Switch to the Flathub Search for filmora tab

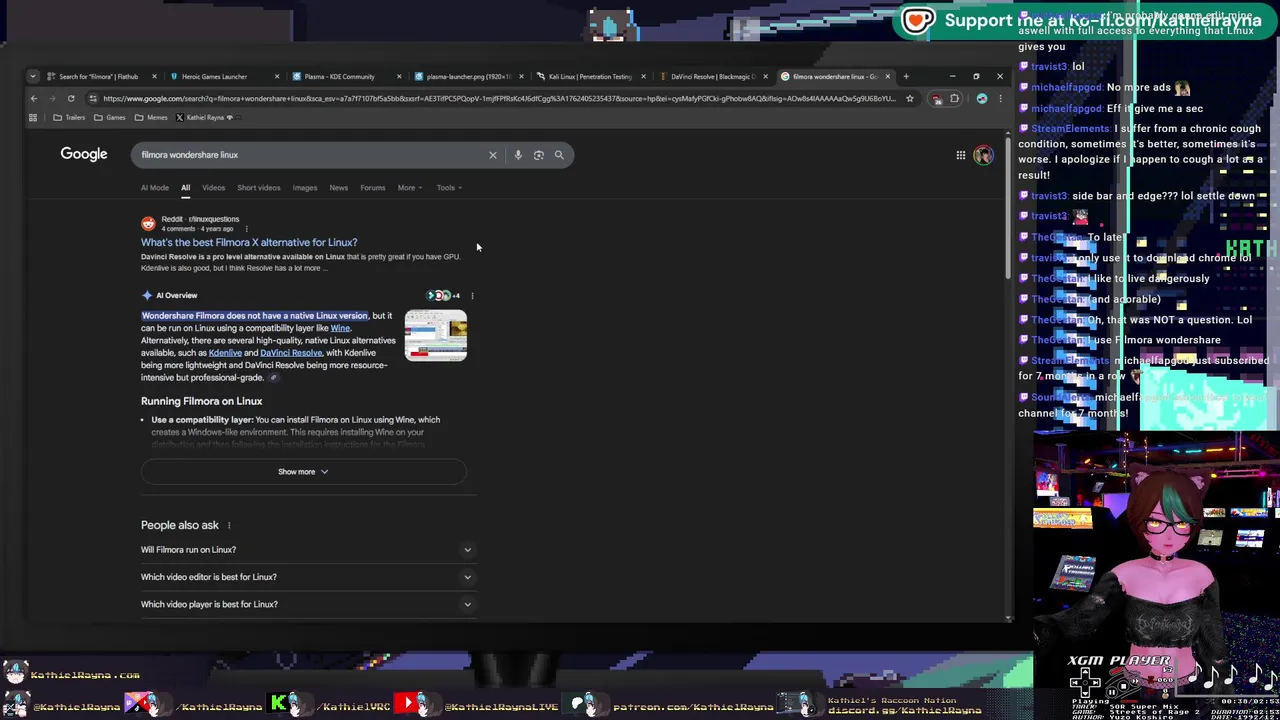(98, 76)
